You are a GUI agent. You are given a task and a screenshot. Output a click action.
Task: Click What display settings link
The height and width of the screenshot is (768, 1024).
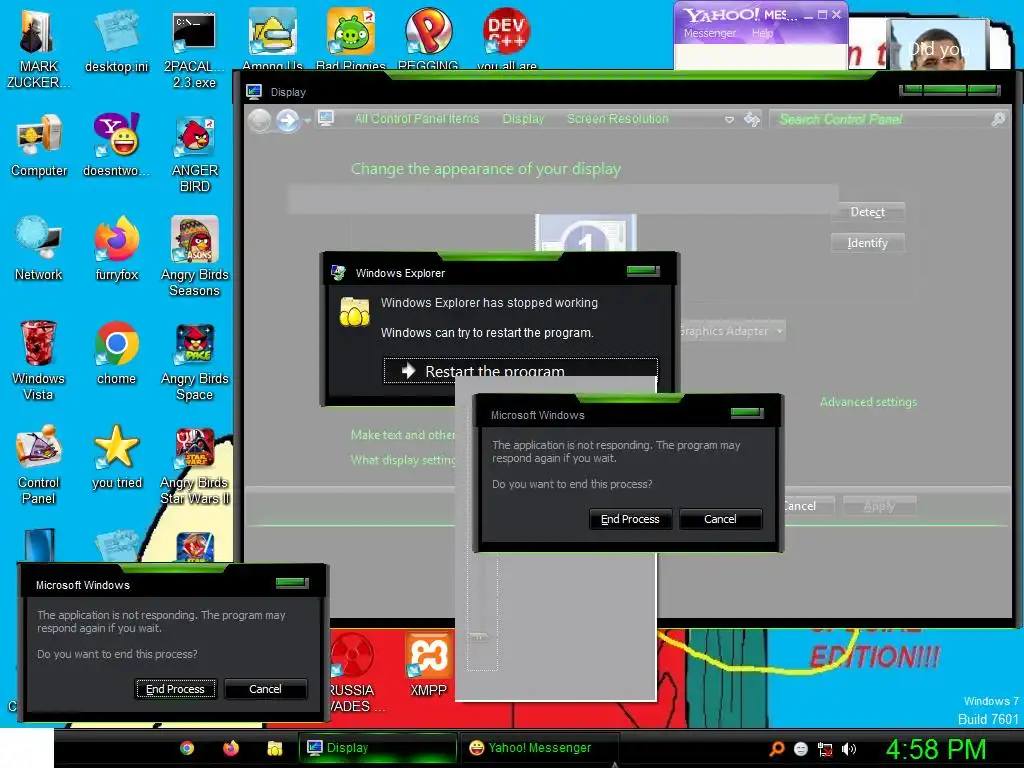pos(403,460)
